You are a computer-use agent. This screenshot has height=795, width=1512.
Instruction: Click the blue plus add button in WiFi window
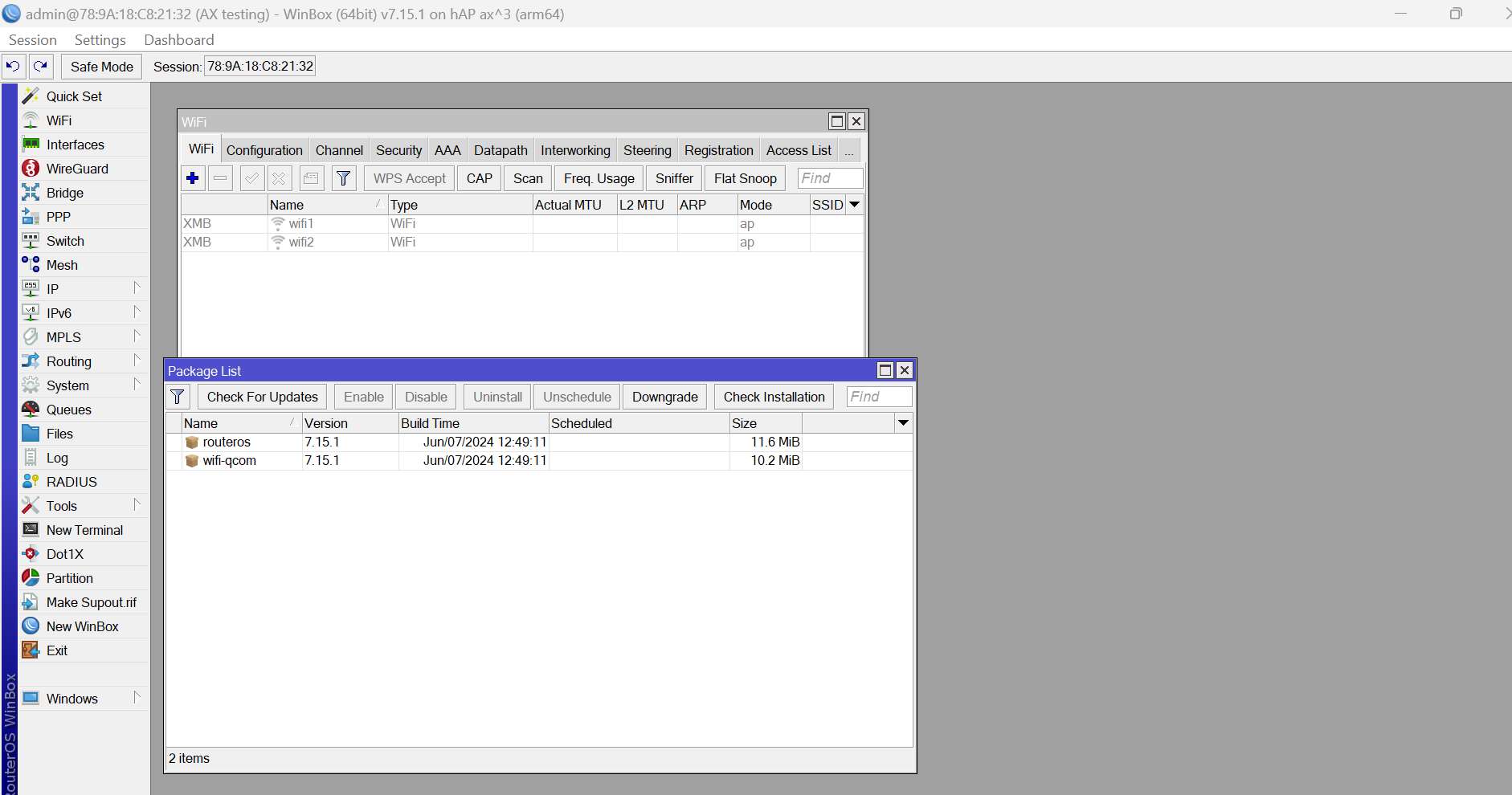pos(193,178)
